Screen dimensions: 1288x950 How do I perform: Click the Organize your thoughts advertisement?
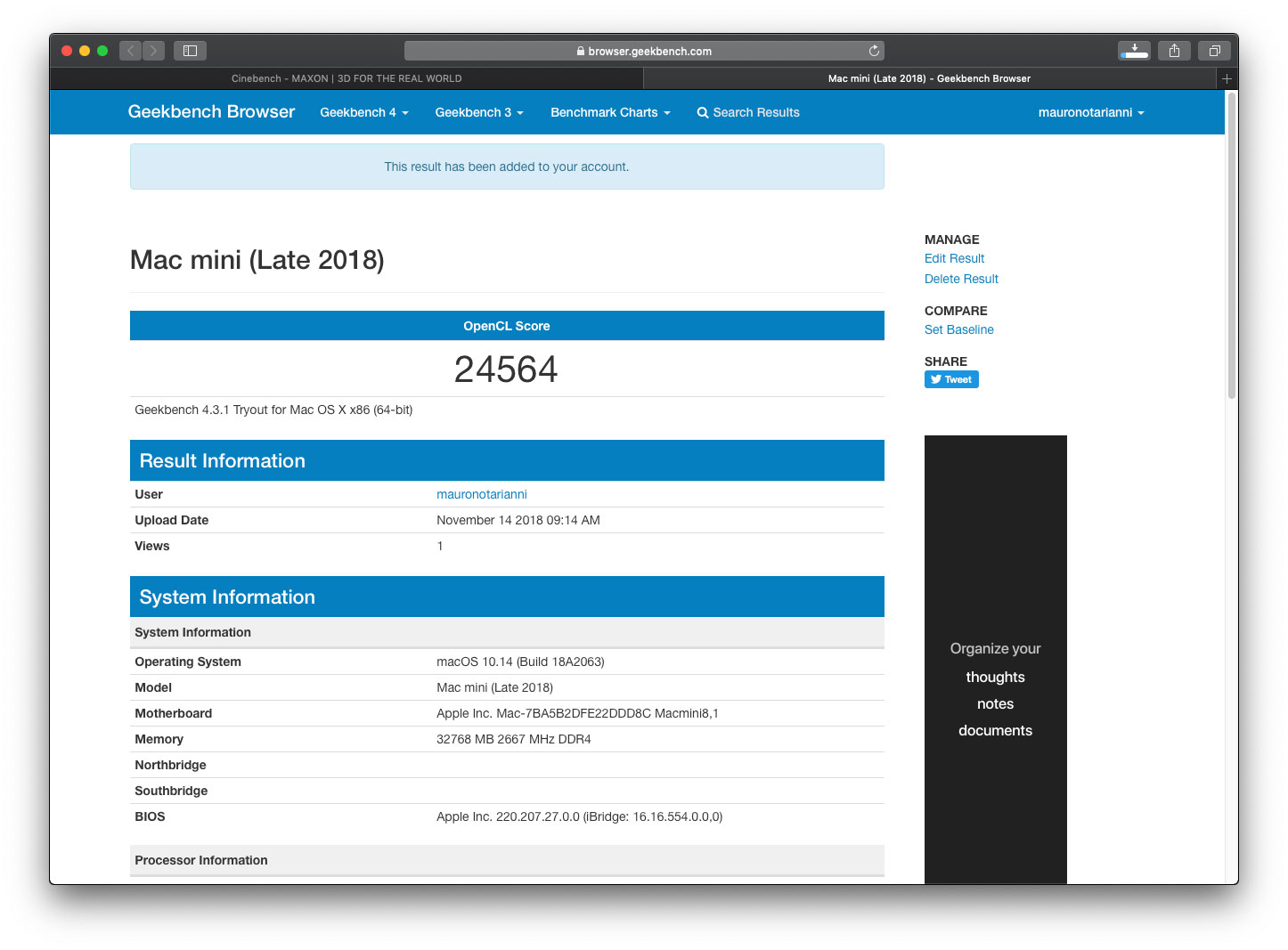click(995, 660)
